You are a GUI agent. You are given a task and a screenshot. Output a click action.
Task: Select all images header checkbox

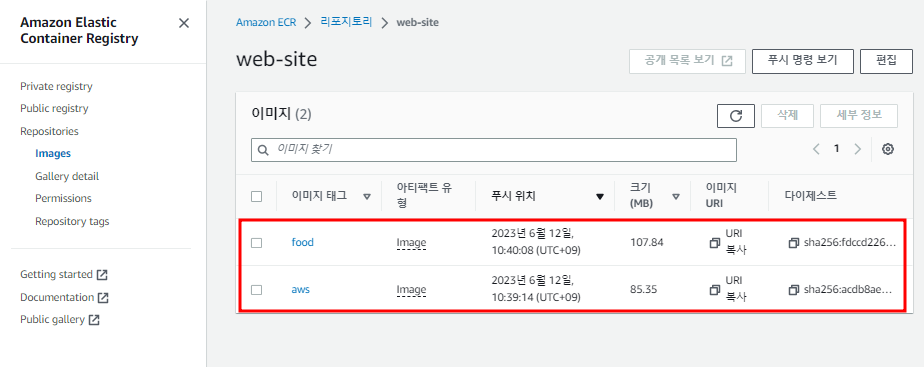256,196
